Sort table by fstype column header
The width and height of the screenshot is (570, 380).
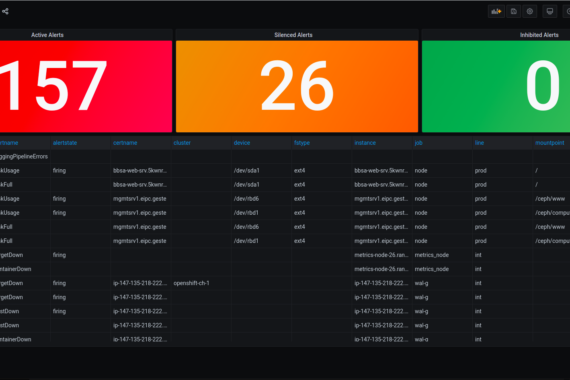coord(302,143)
